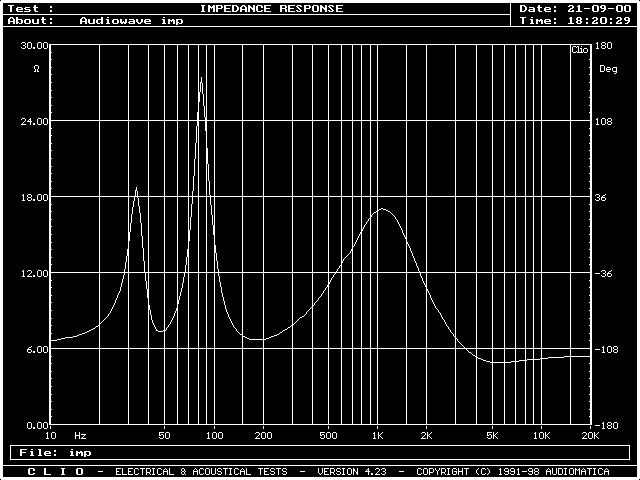Select the Test : header label

(31, 9)
